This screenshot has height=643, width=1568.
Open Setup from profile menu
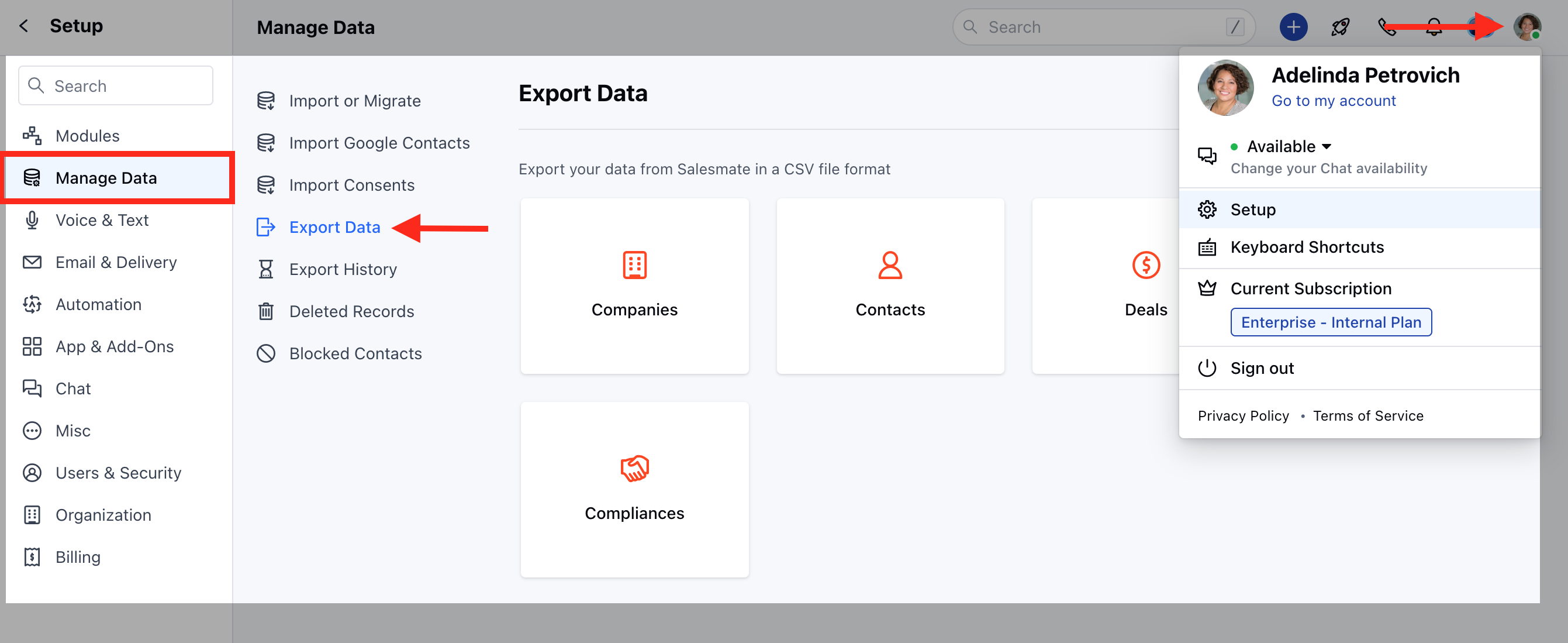1253,209
